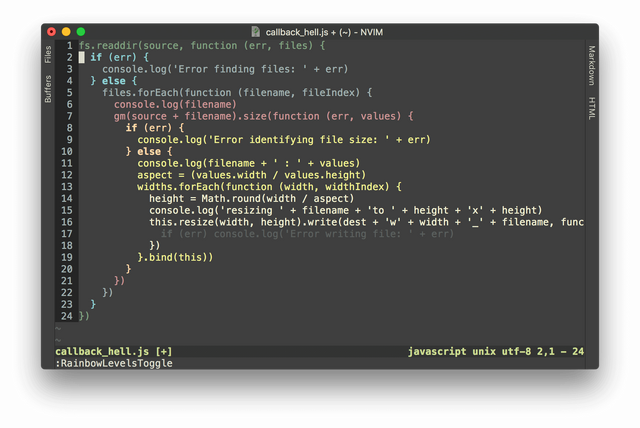Minimize the window with yellow button
The width and height of the screenshot is (640, 428).
click(x=66, y=31)
